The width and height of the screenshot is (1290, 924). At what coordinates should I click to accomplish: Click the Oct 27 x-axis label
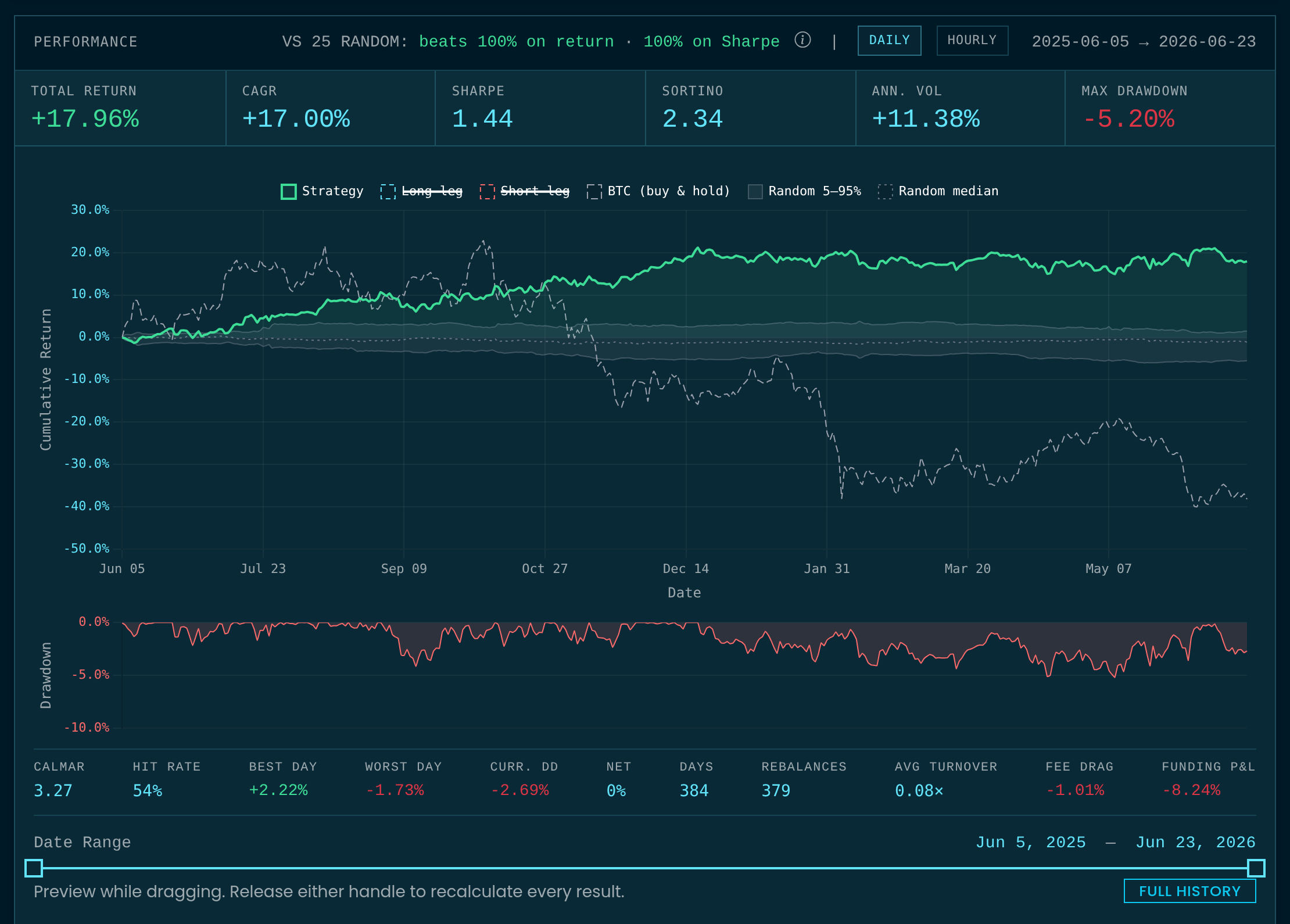[544, 569]
